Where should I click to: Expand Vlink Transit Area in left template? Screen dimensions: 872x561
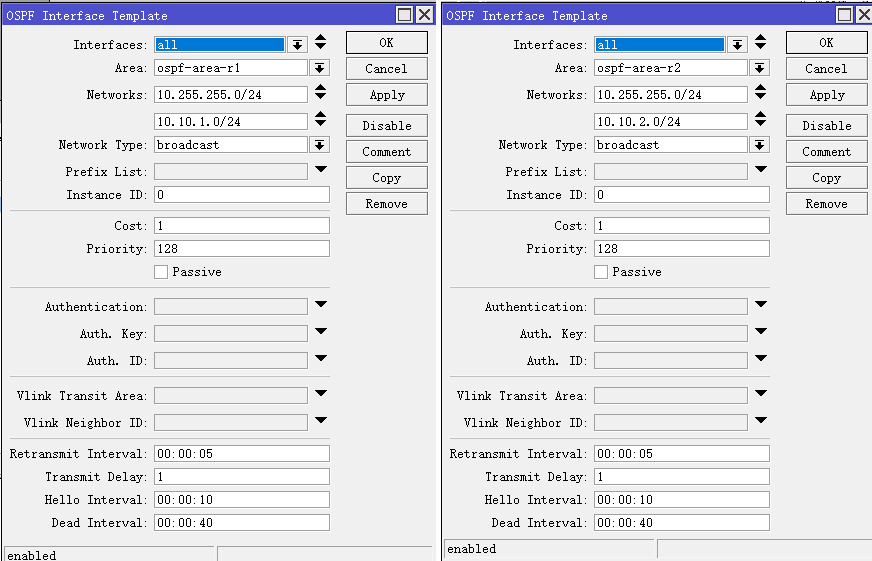(x=320, y=394)
